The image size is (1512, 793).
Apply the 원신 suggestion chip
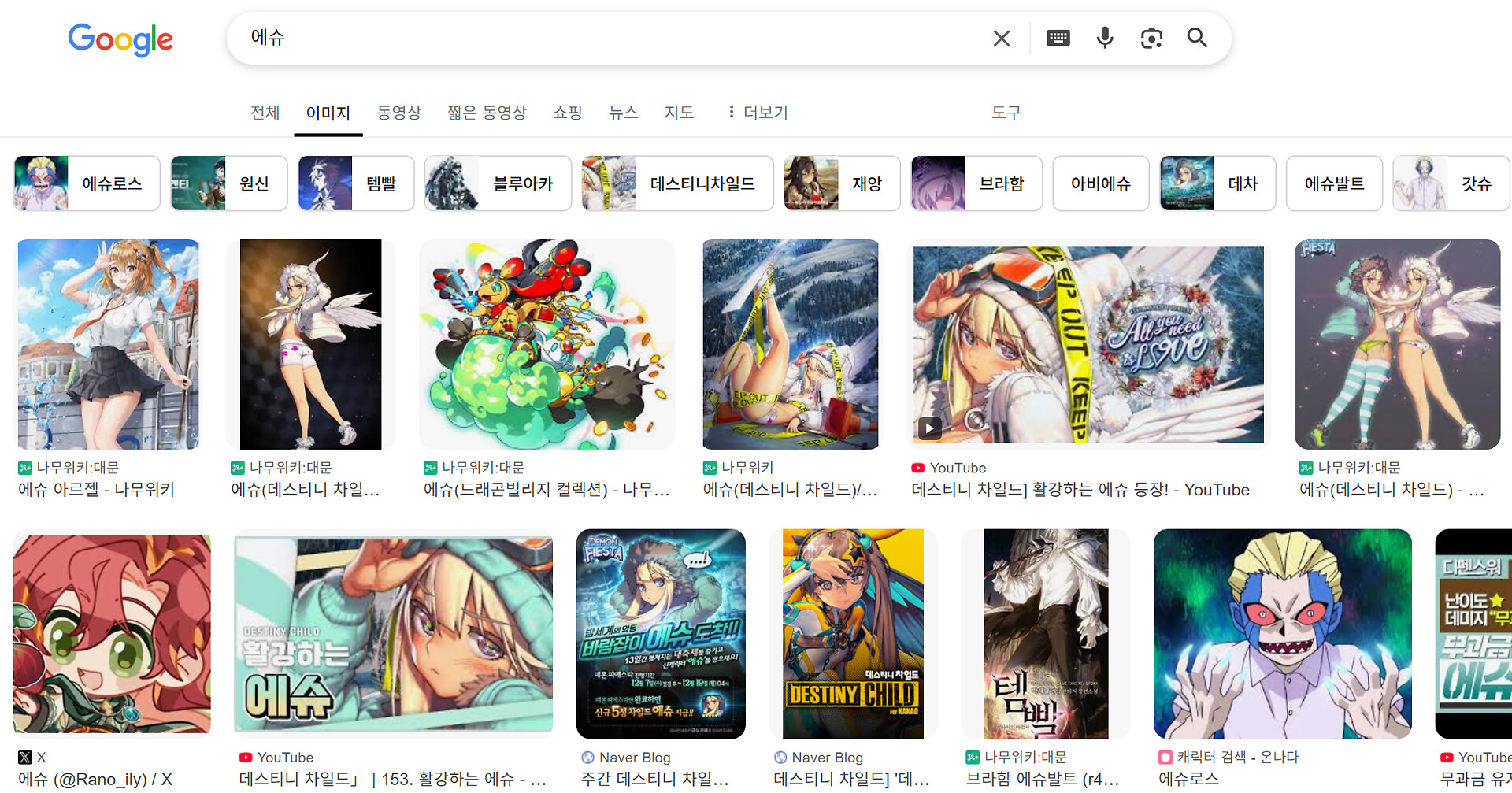tap(229, 183)
